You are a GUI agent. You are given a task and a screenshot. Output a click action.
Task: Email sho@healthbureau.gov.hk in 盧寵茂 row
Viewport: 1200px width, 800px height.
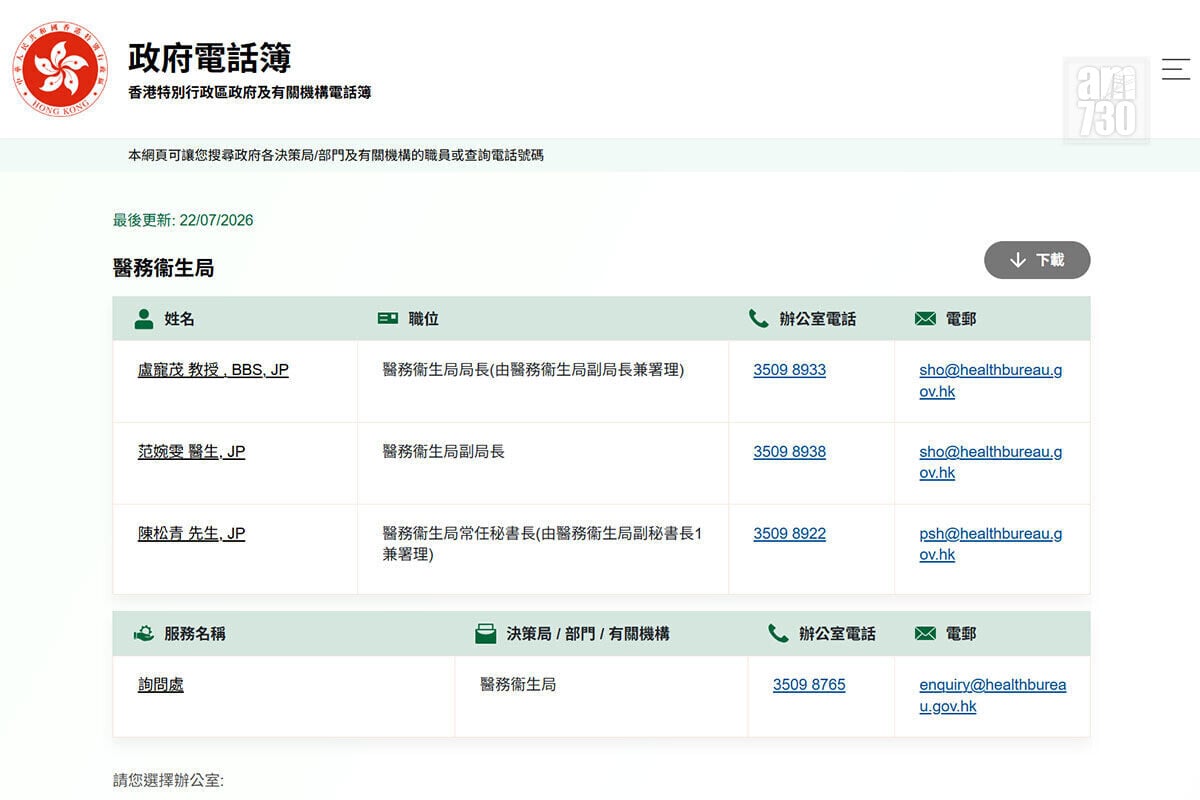(991, 381)
